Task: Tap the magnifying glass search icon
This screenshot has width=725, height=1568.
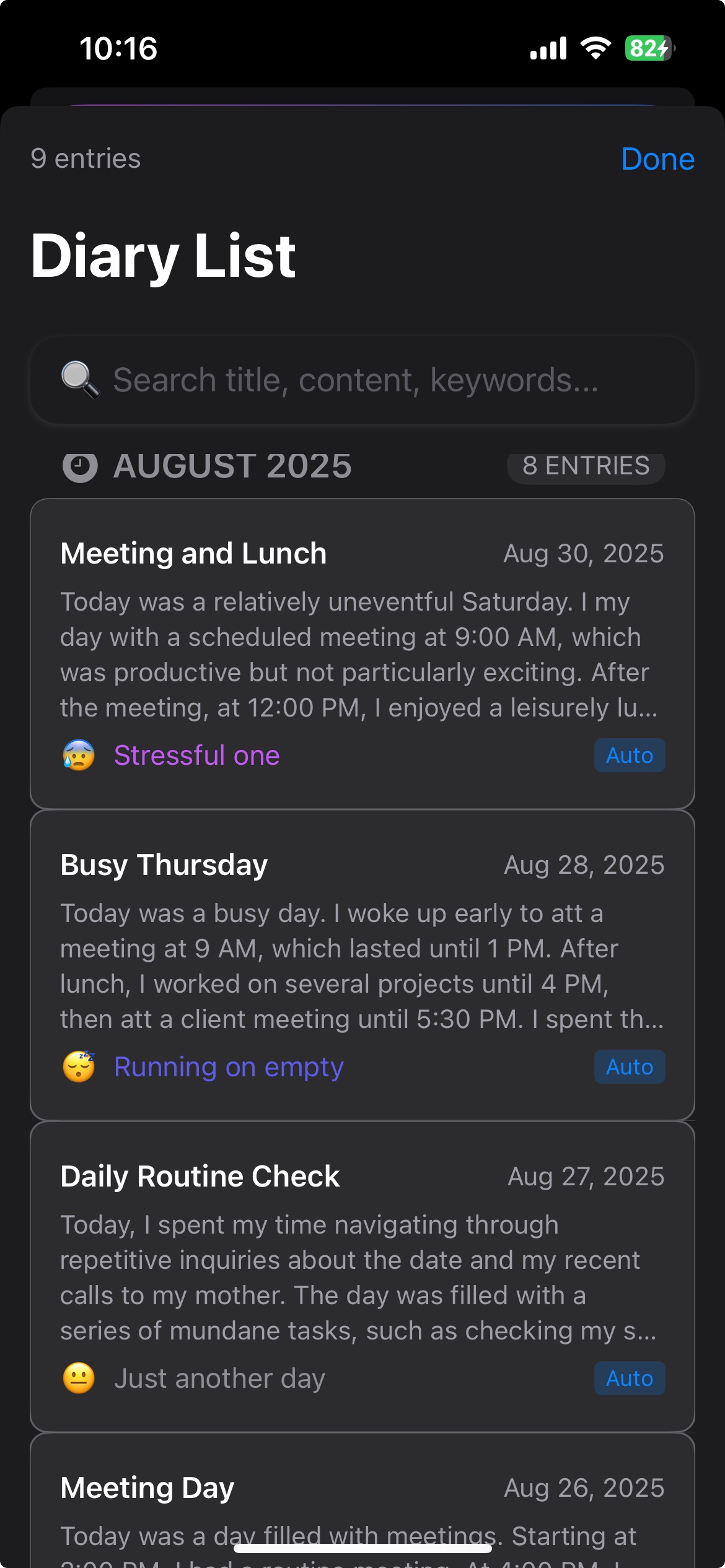Action: [x=80, y=380]
